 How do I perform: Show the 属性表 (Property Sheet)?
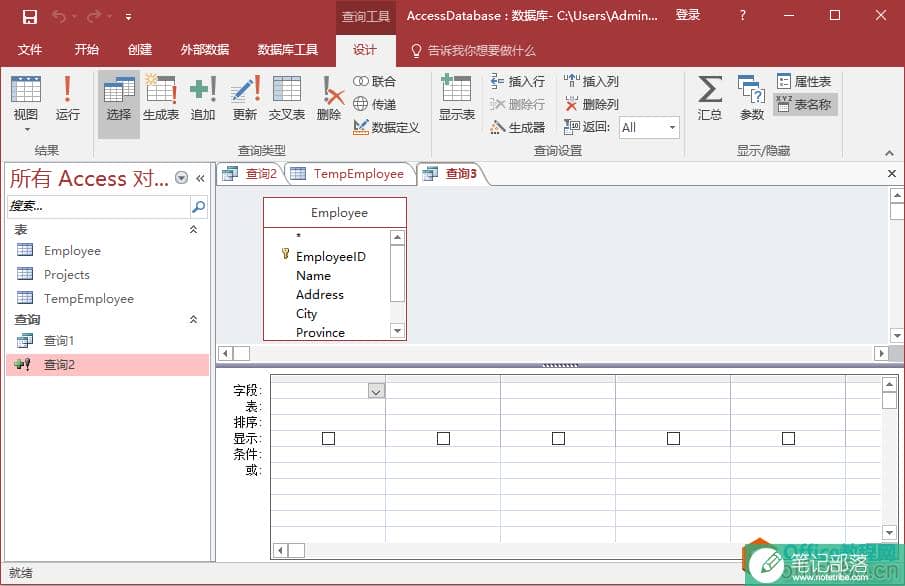point(804,81)
